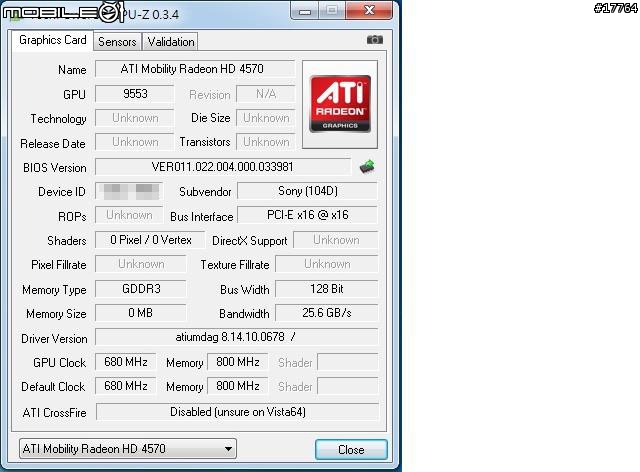Click the ROPs field showing Unknown

(129, 215)
